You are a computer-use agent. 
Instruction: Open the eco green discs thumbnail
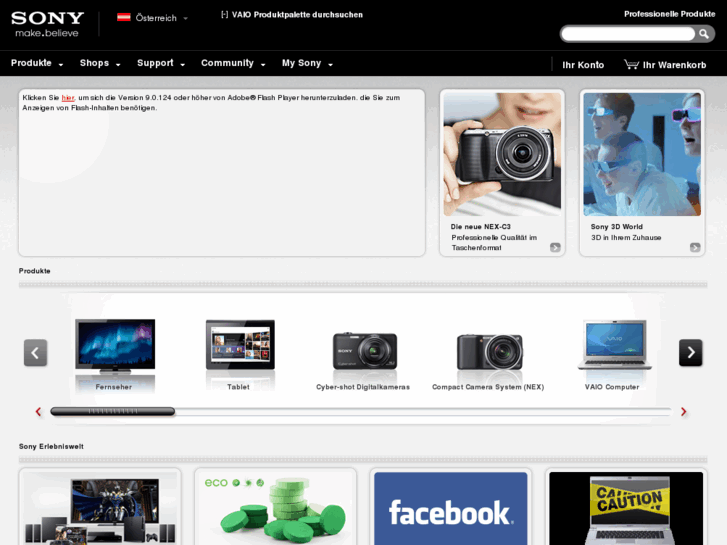(x=275, y=508)
